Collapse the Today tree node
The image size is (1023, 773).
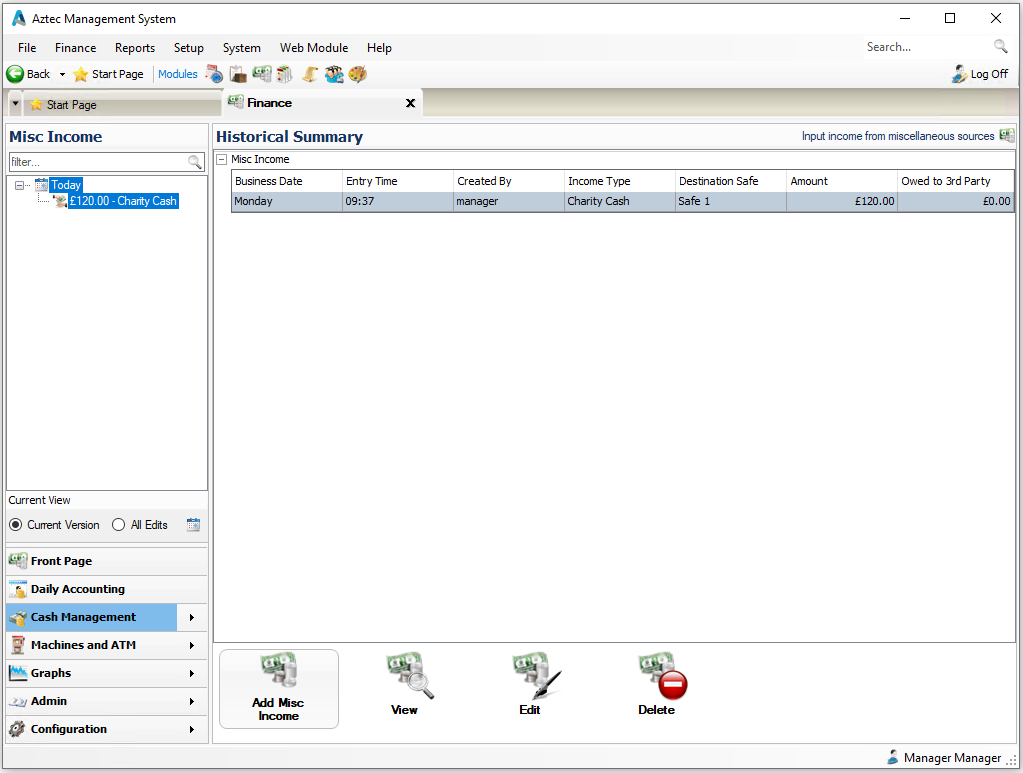click(x=19, y=185)
